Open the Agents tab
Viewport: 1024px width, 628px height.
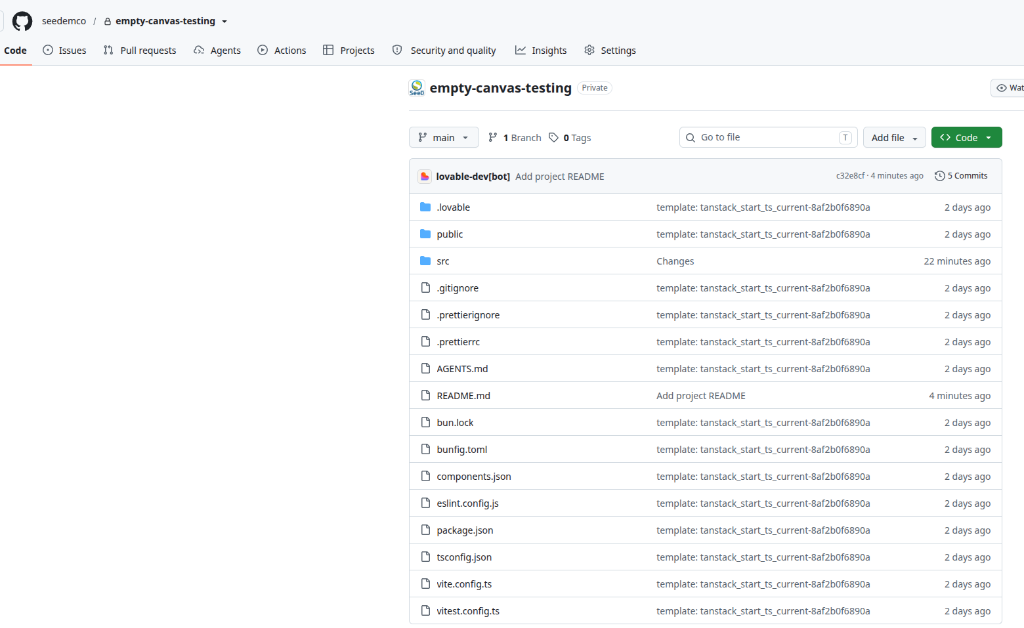[x=217, y=50]
